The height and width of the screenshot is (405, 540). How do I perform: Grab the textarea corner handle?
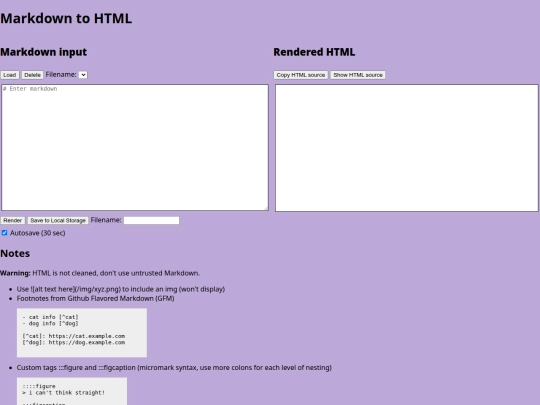coord(266,208)
